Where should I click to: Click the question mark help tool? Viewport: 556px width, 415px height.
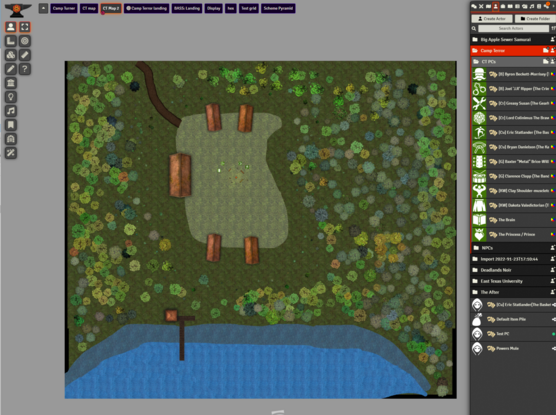click(x=24, y=69)
